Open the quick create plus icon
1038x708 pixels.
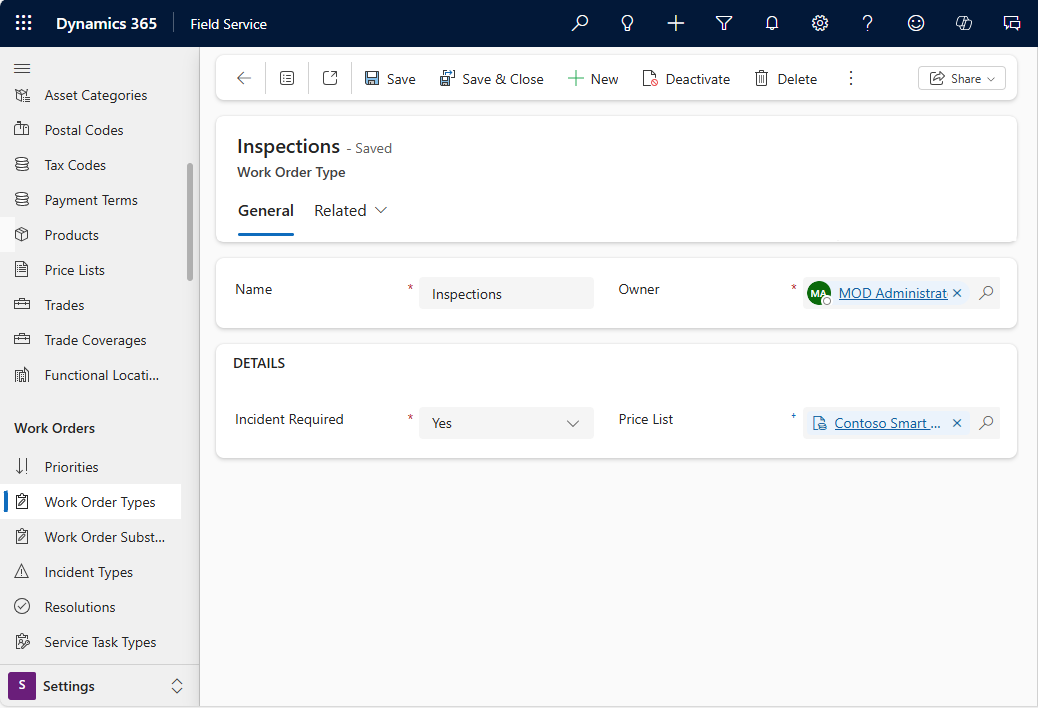(675, 22)
